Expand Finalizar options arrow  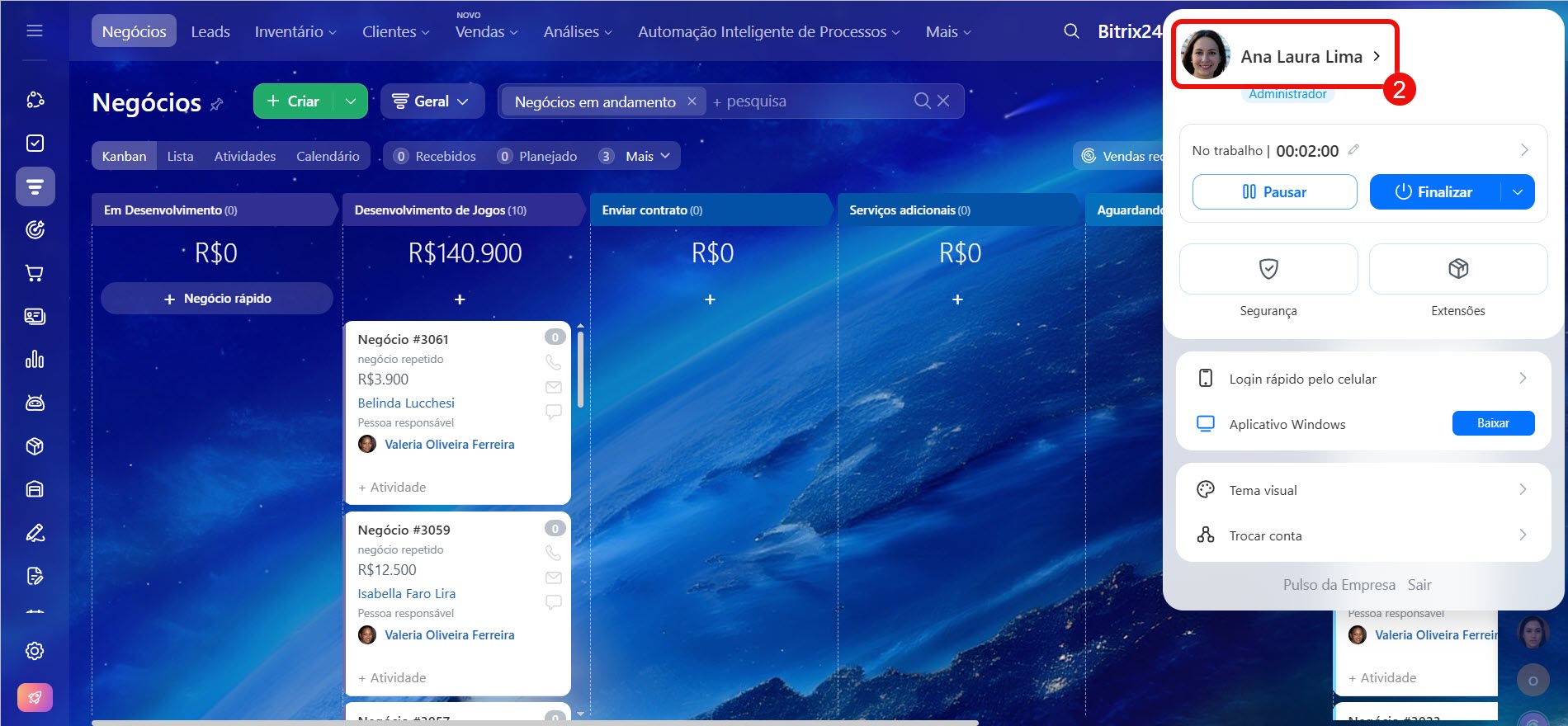click(1518, 192)
